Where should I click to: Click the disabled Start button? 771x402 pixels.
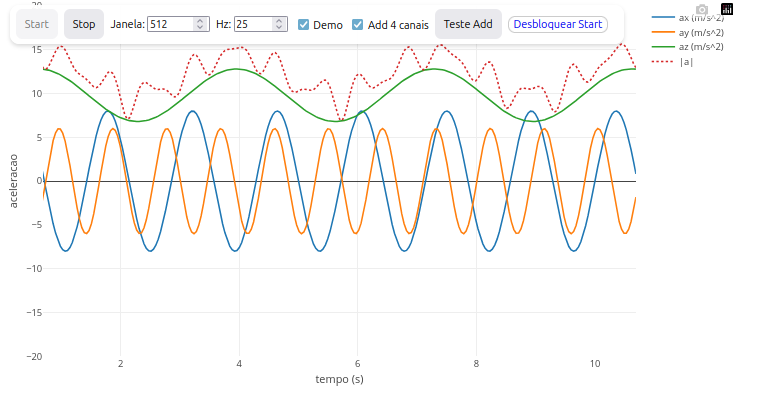36,24
